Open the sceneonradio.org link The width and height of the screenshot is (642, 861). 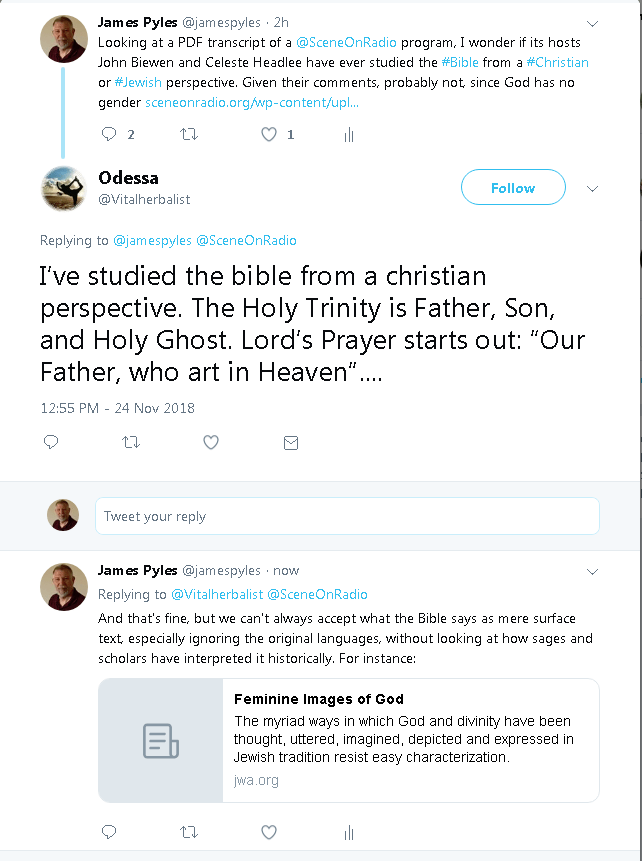(x=250, y=102)
